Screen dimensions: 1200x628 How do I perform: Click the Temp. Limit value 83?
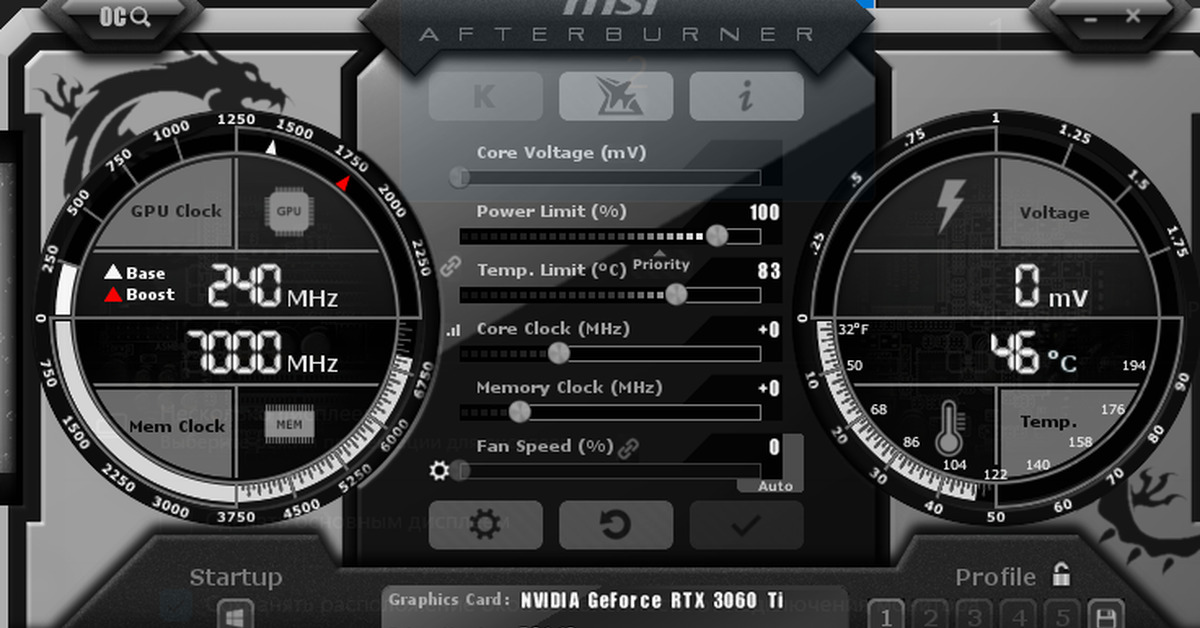[x=769, y=271]
